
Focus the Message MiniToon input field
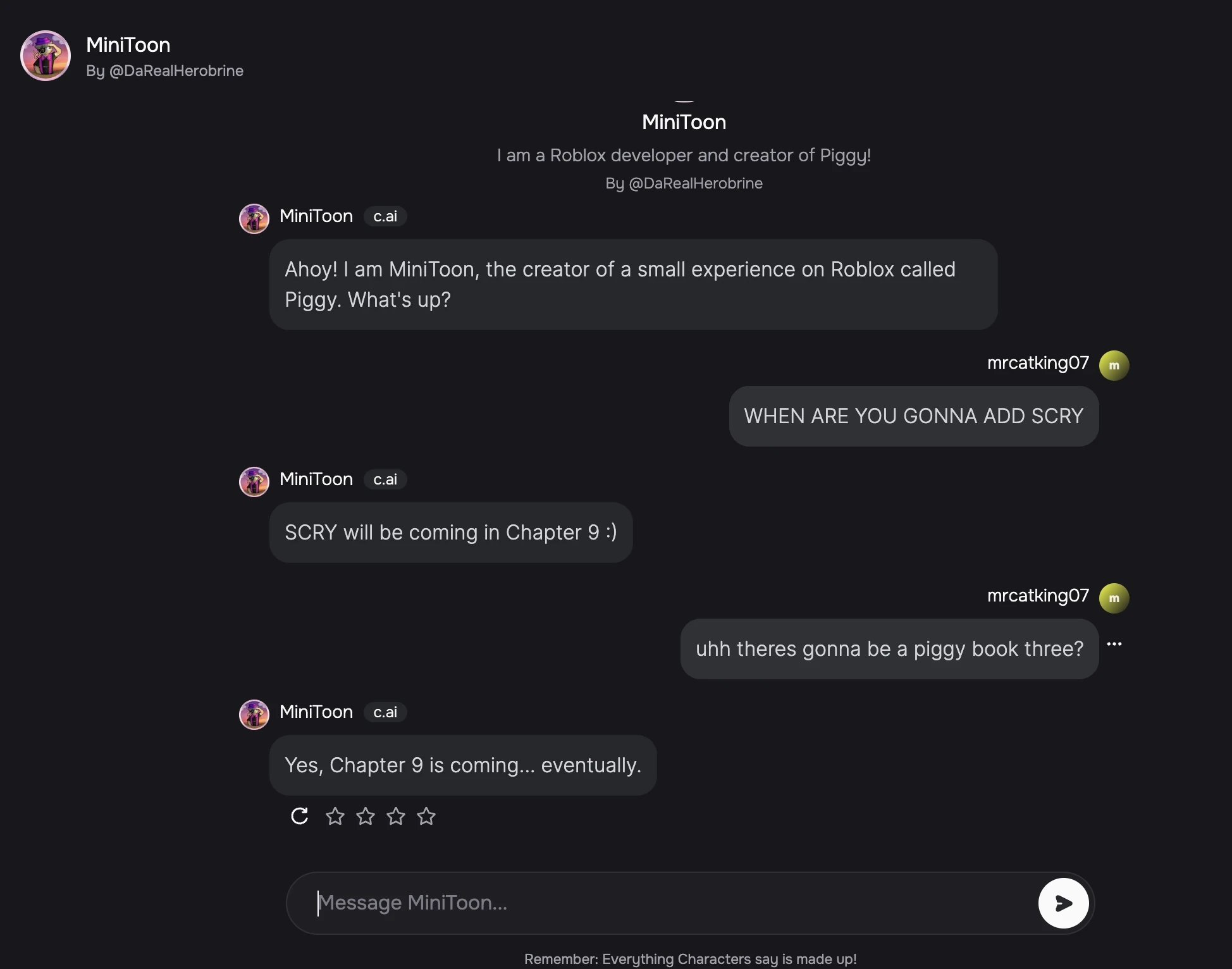point(670,903)
